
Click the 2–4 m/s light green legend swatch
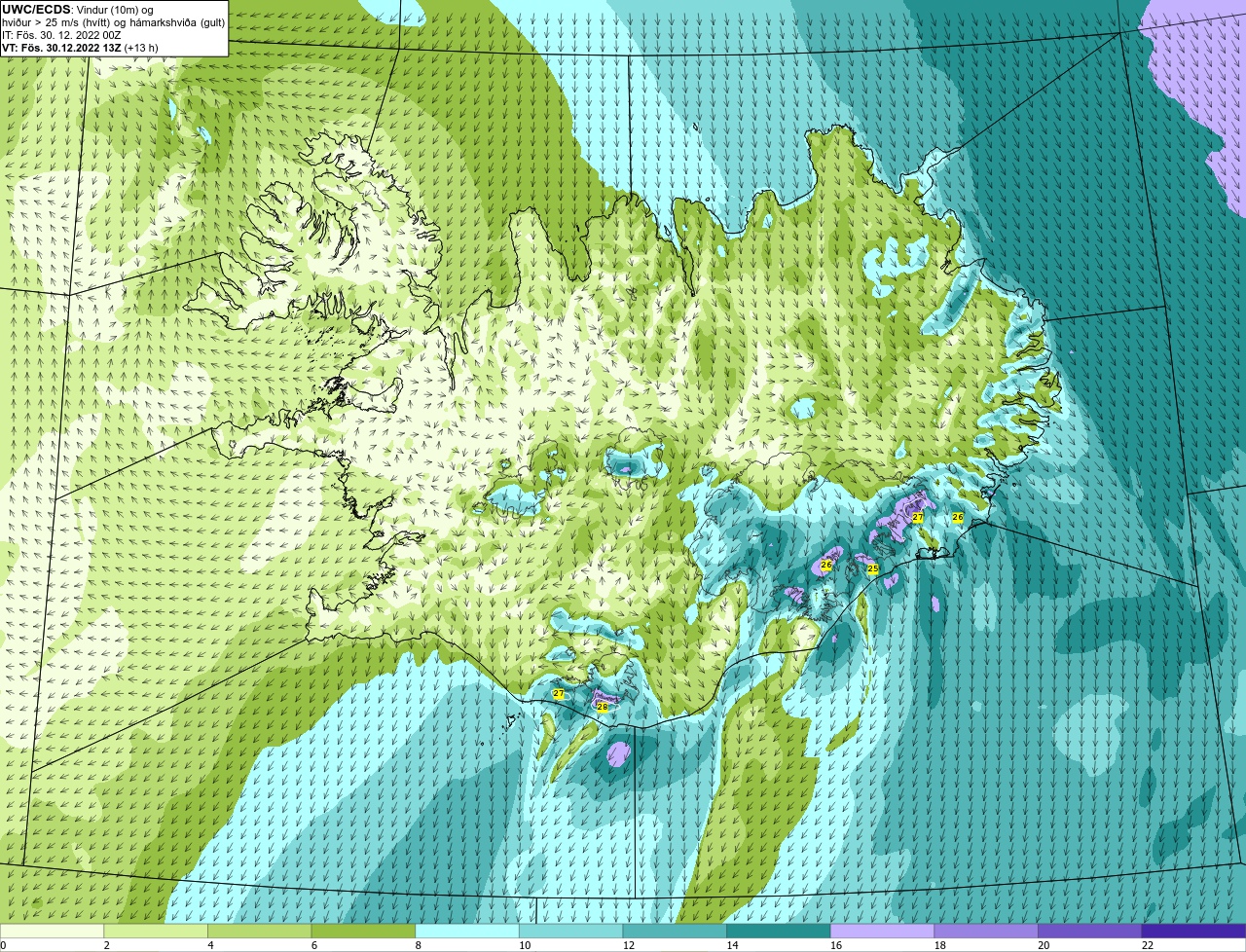click(x=156, y=931)
